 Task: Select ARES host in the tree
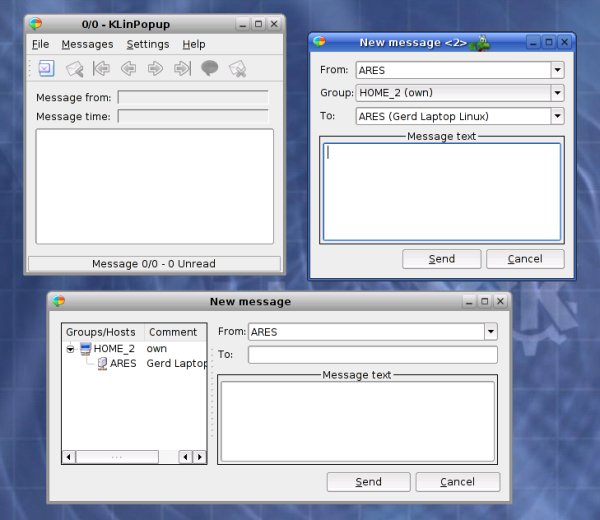(x=123, y=364)
